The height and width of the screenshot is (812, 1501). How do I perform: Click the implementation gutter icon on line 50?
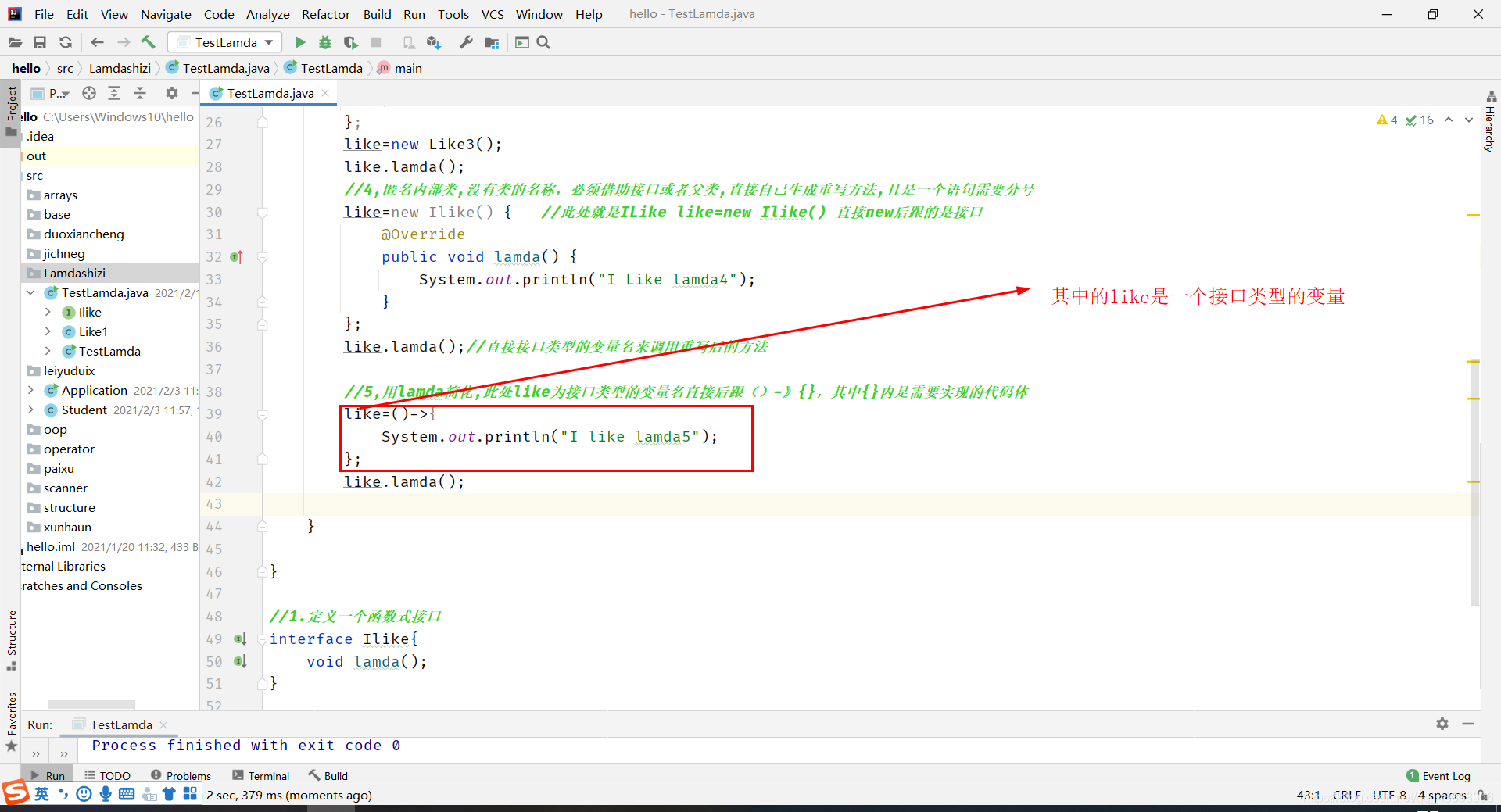click(240, 661)
